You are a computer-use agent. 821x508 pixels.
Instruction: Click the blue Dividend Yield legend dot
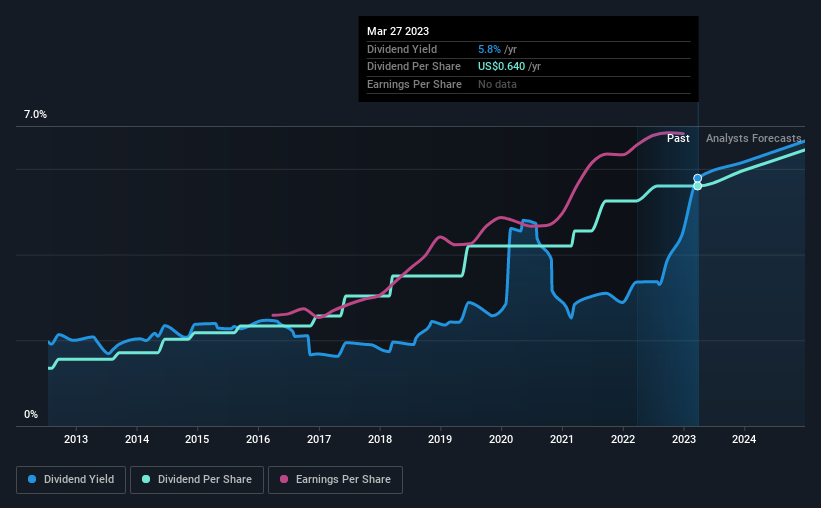point(32,479)
